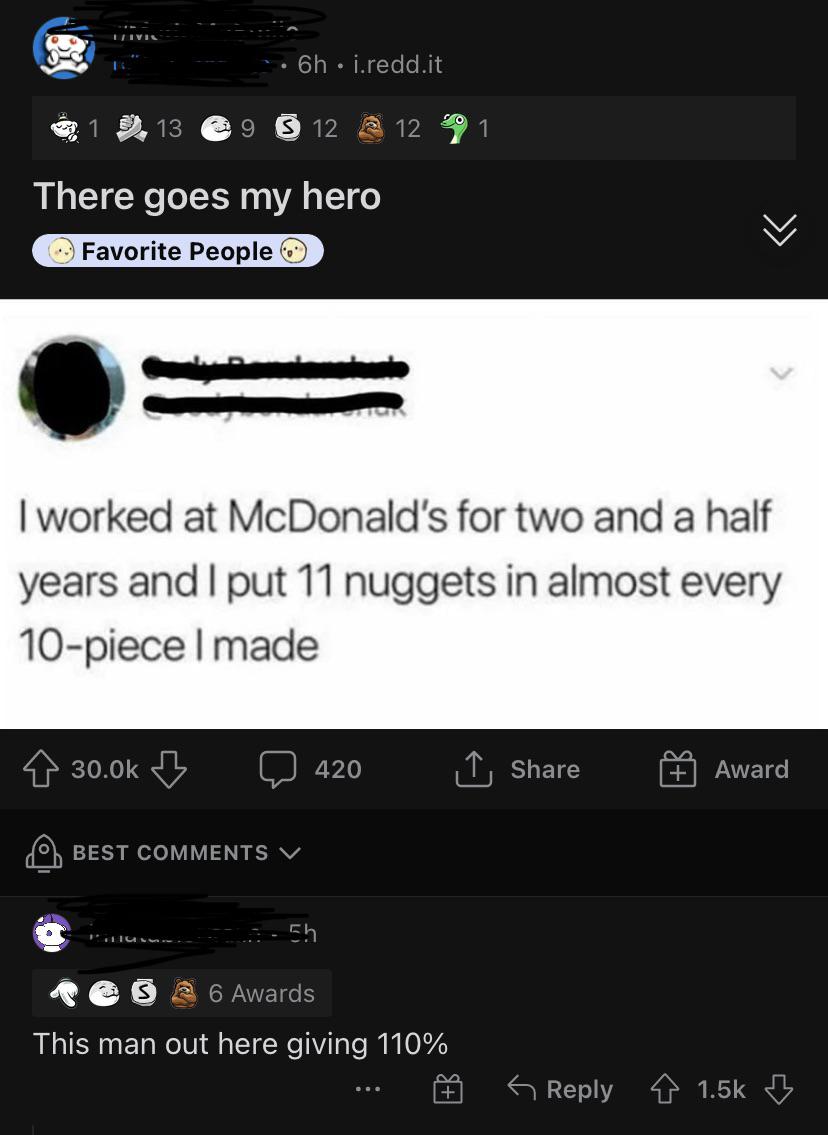Open the comment's three-dot options

click(x=368, y=1089)
